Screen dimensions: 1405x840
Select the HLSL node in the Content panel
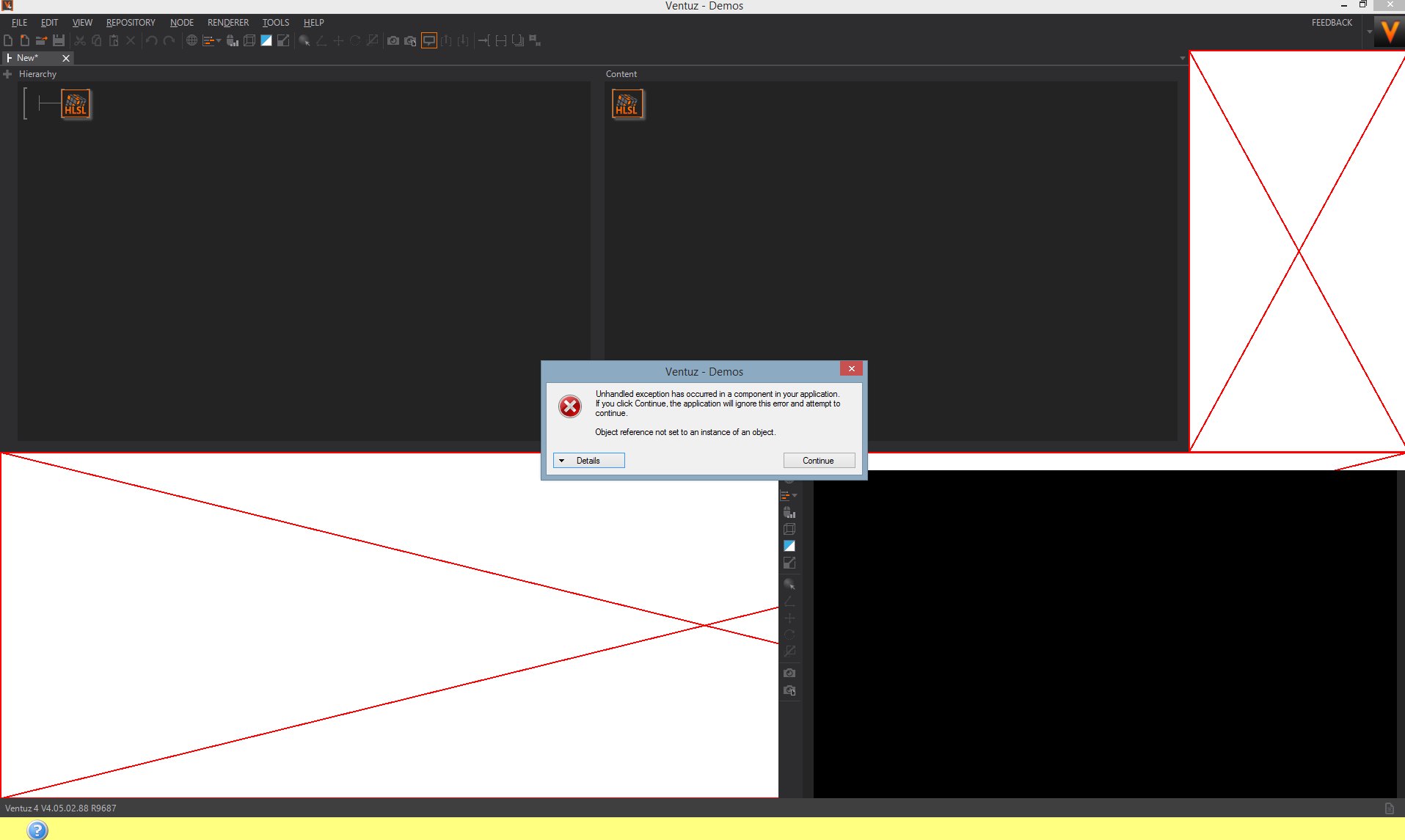tap(627, 104)
